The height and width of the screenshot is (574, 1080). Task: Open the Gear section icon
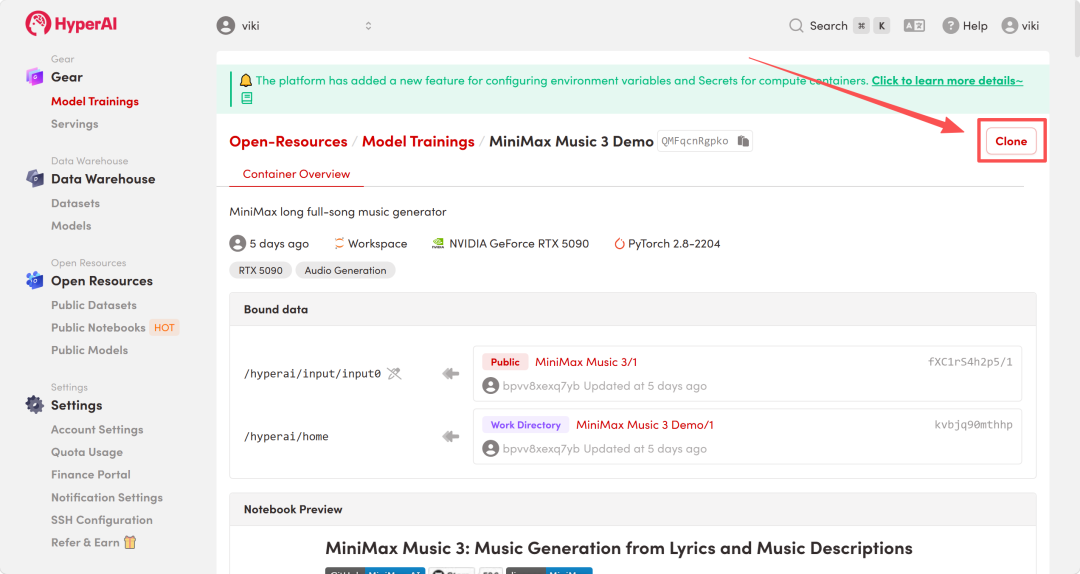pyautogui.click(x=34, y=76)
